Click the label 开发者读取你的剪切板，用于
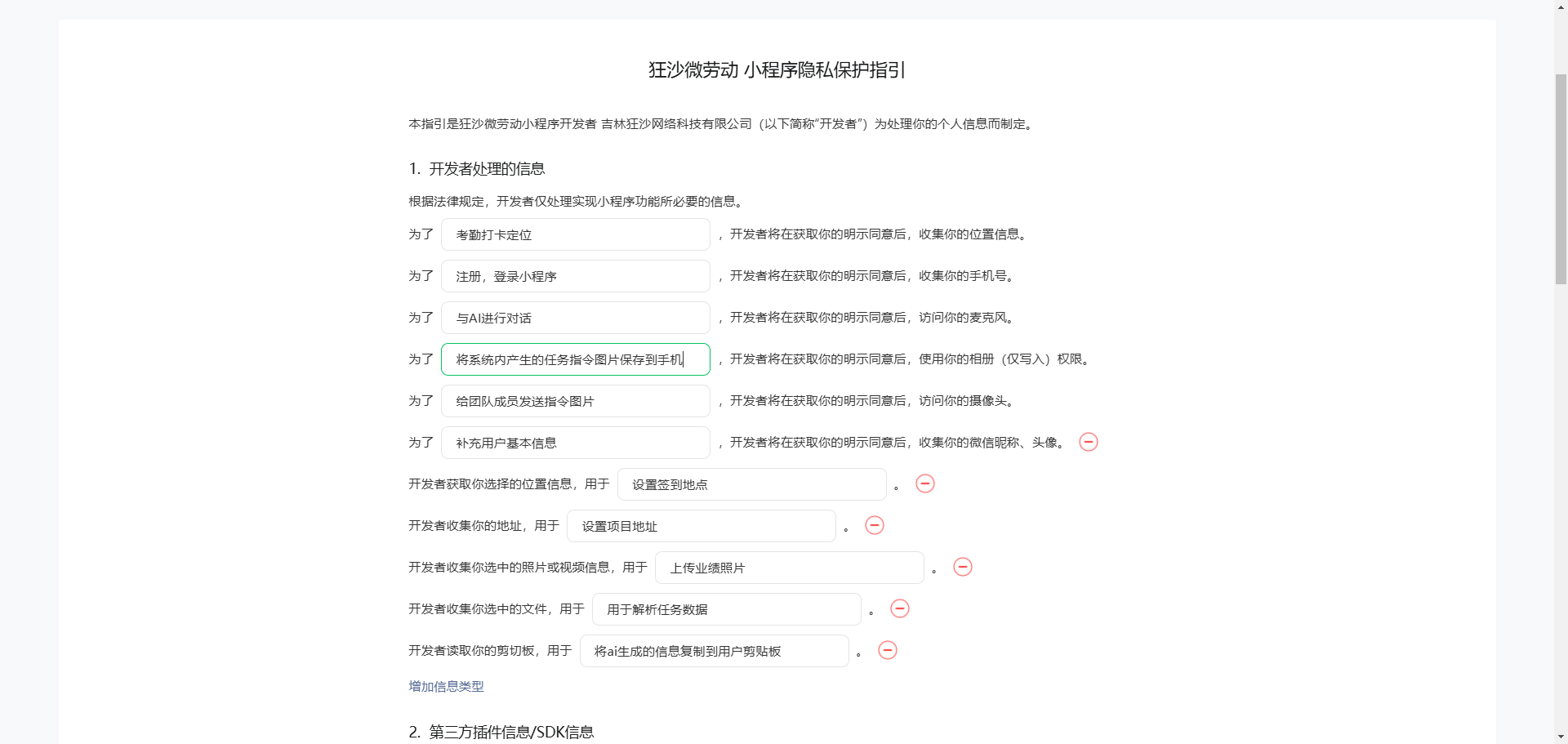 (x=490, y=651)
